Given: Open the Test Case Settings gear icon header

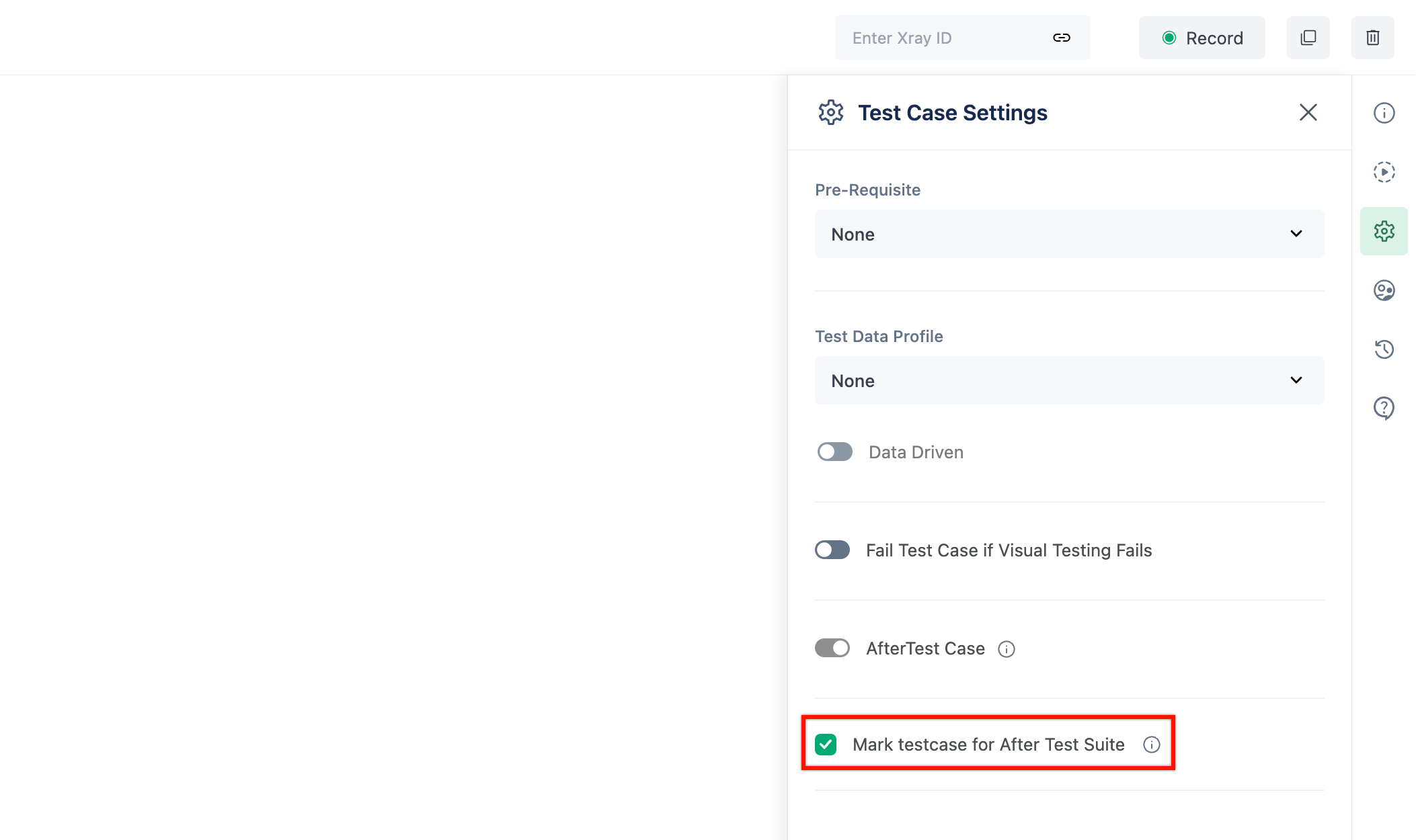Looking at the screenshot, I should pyautogui.click(x=831, y=112).
